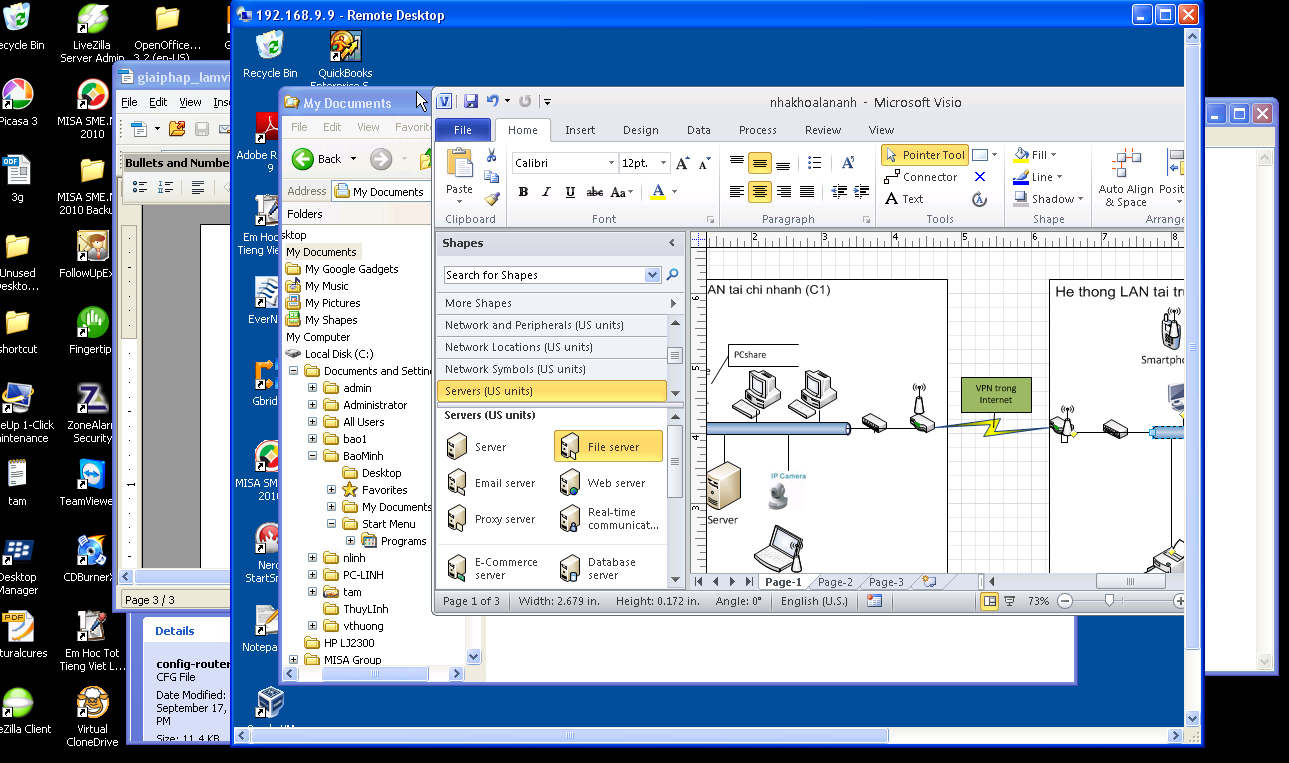Select Network Symbols (US units) stencil

click(x=552, y=369)
